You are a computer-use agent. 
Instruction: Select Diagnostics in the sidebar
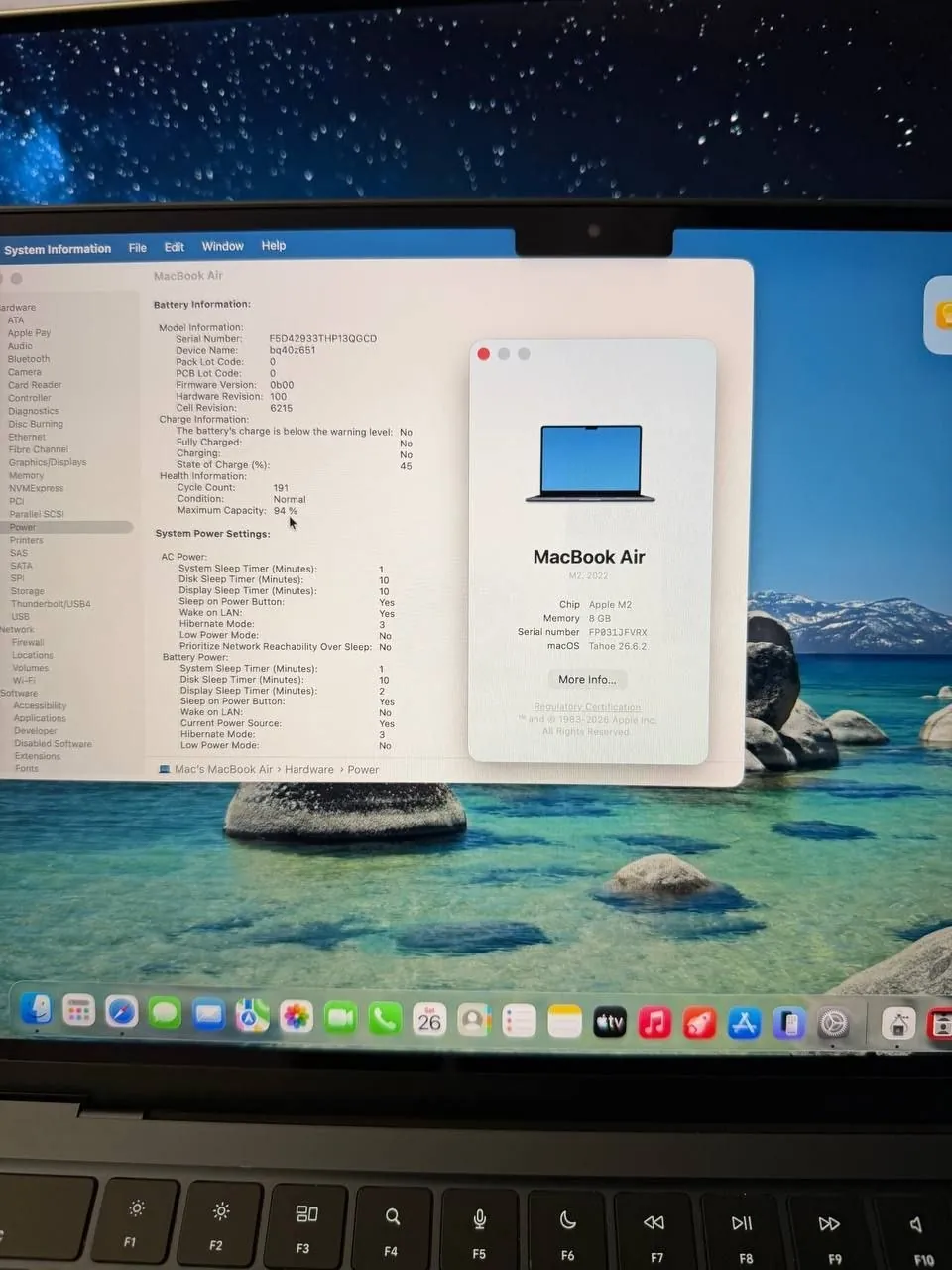click(x=34, y=411)
